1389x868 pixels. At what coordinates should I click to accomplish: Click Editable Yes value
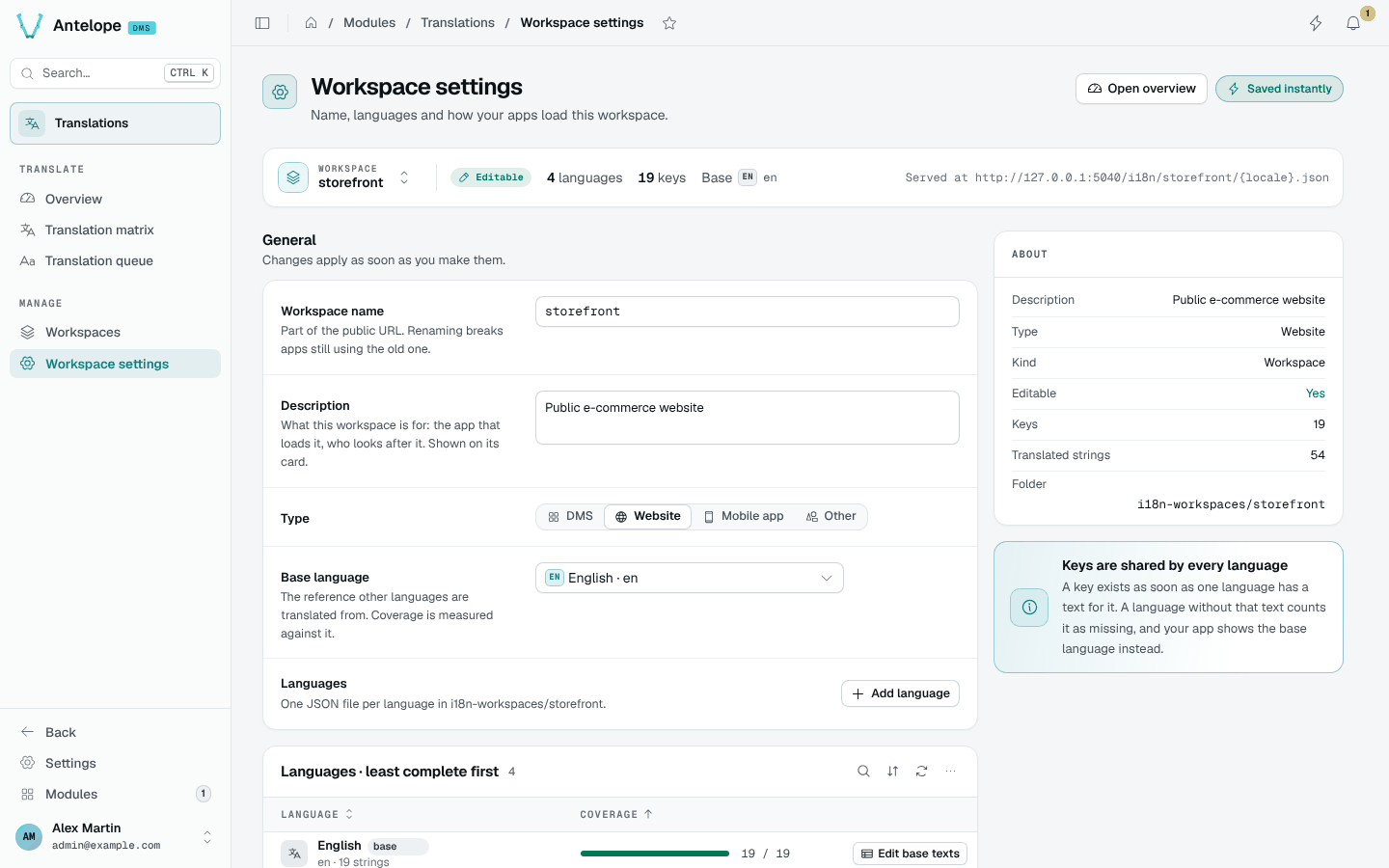click(x=1316, y=393)
